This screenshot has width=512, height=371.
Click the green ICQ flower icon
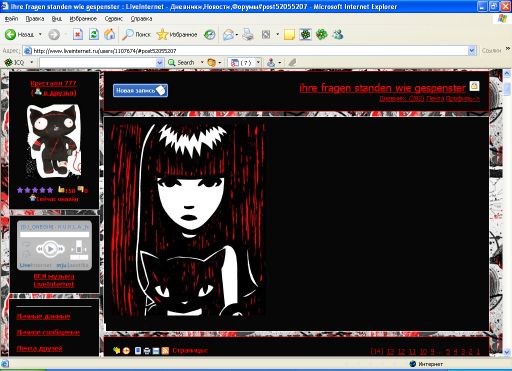coord(322,34)
